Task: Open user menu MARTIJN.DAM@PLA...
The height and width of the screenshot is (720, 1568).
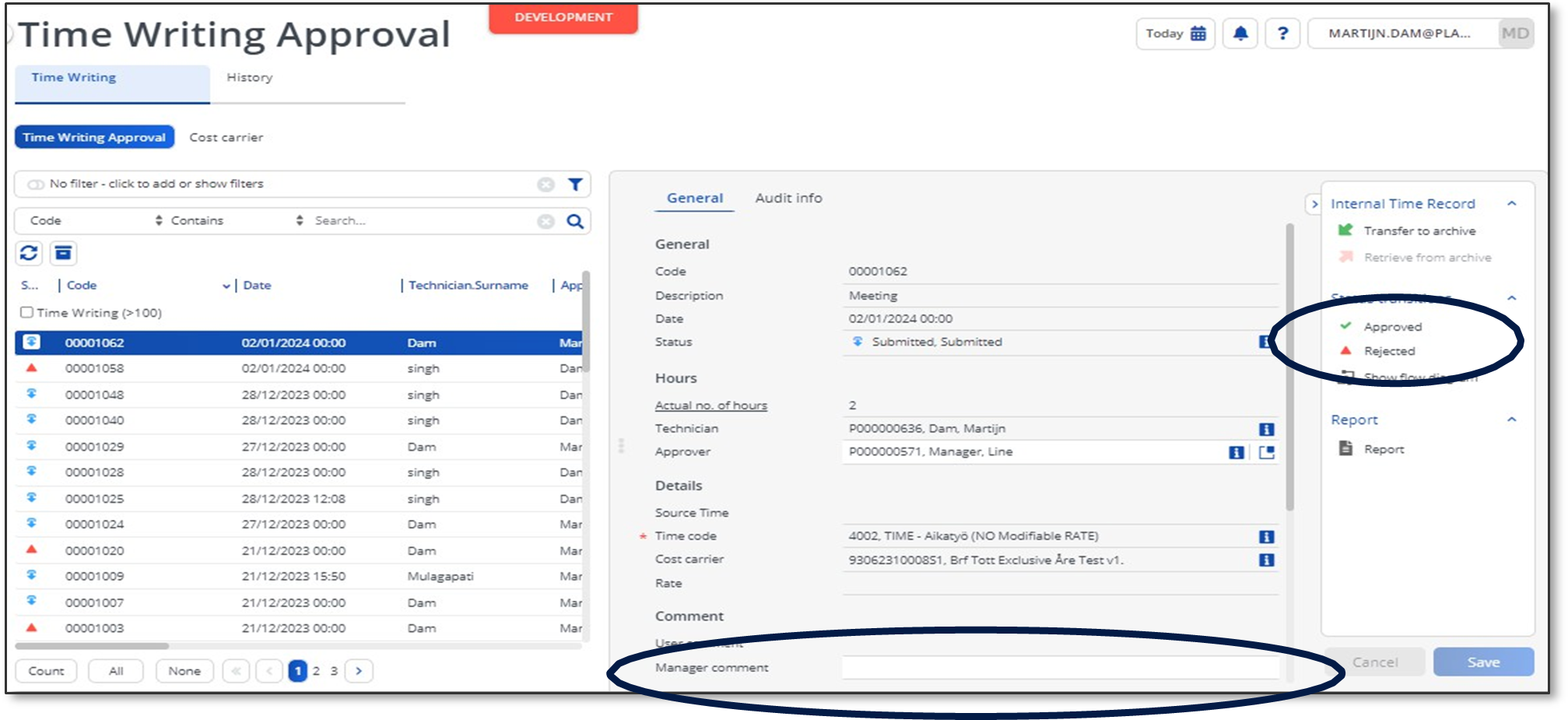Action: click(1399, 33)
